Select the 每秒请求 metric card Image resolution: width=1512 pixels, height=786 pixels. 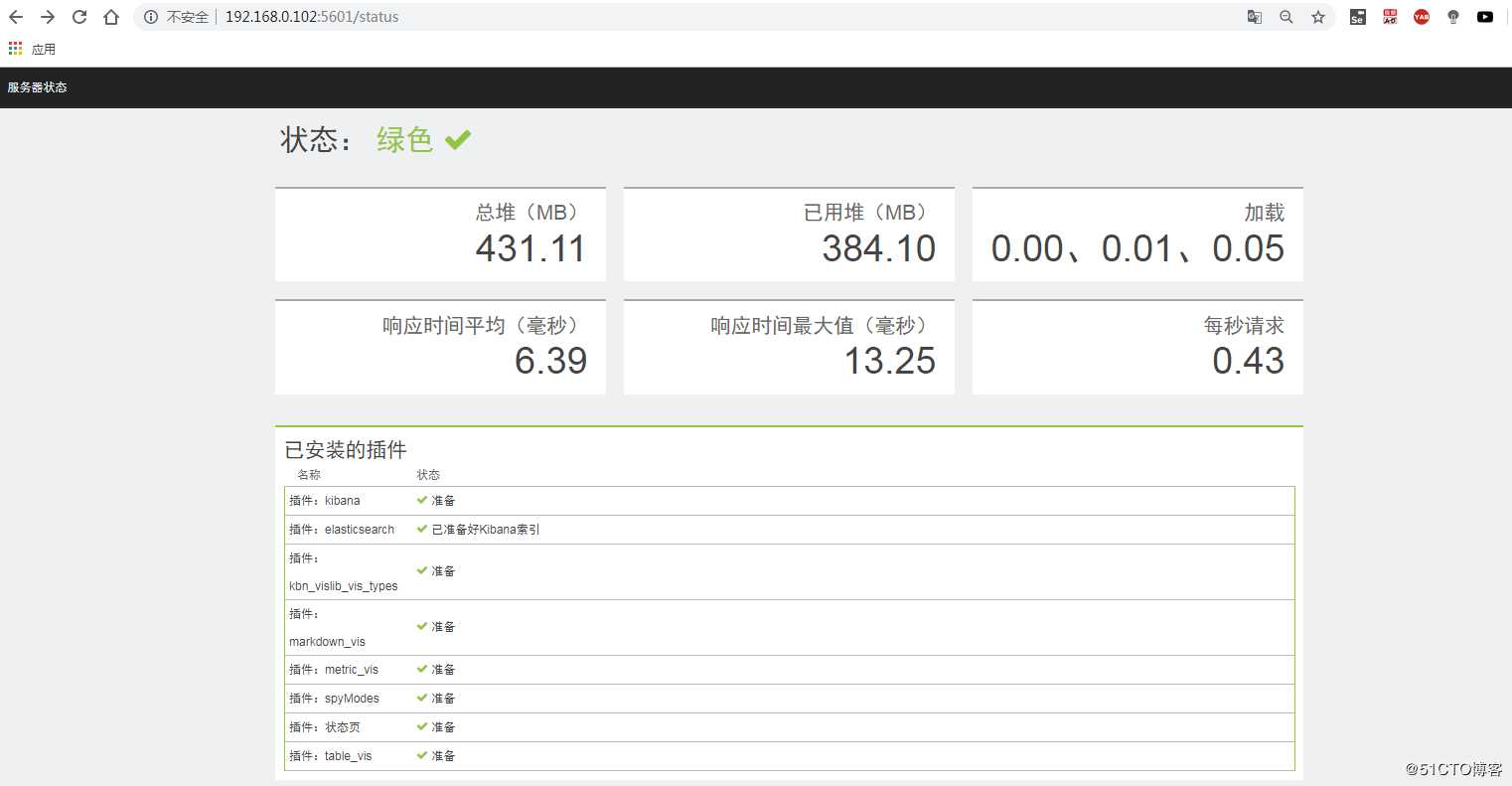pyautogui.click(x=1137, y=347)
